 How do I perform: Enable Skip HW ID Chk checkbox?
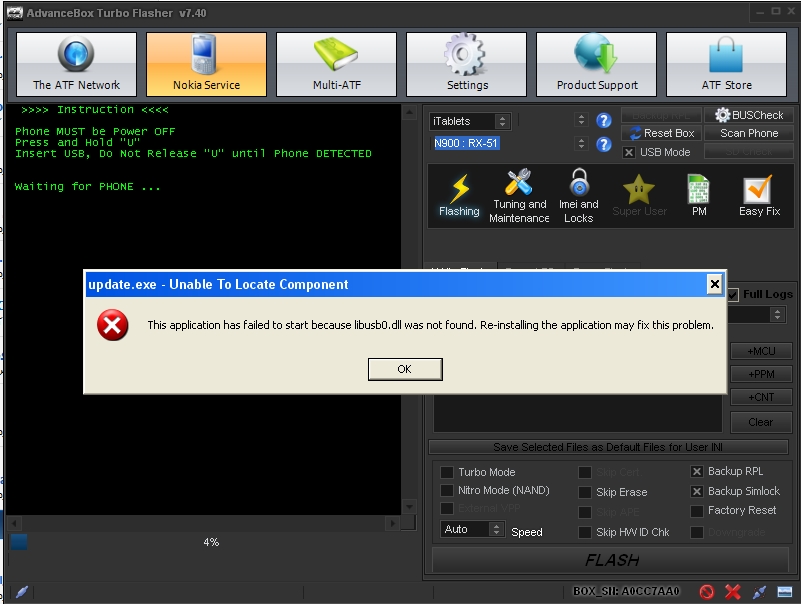pyautogui.click(x=584, y=532)
